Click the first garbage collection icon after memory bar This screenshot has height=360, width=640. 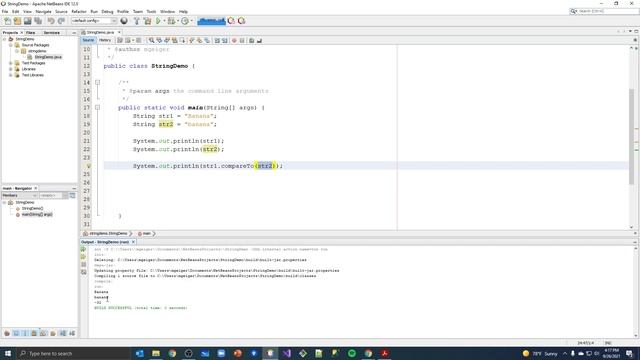pos(231,21)
